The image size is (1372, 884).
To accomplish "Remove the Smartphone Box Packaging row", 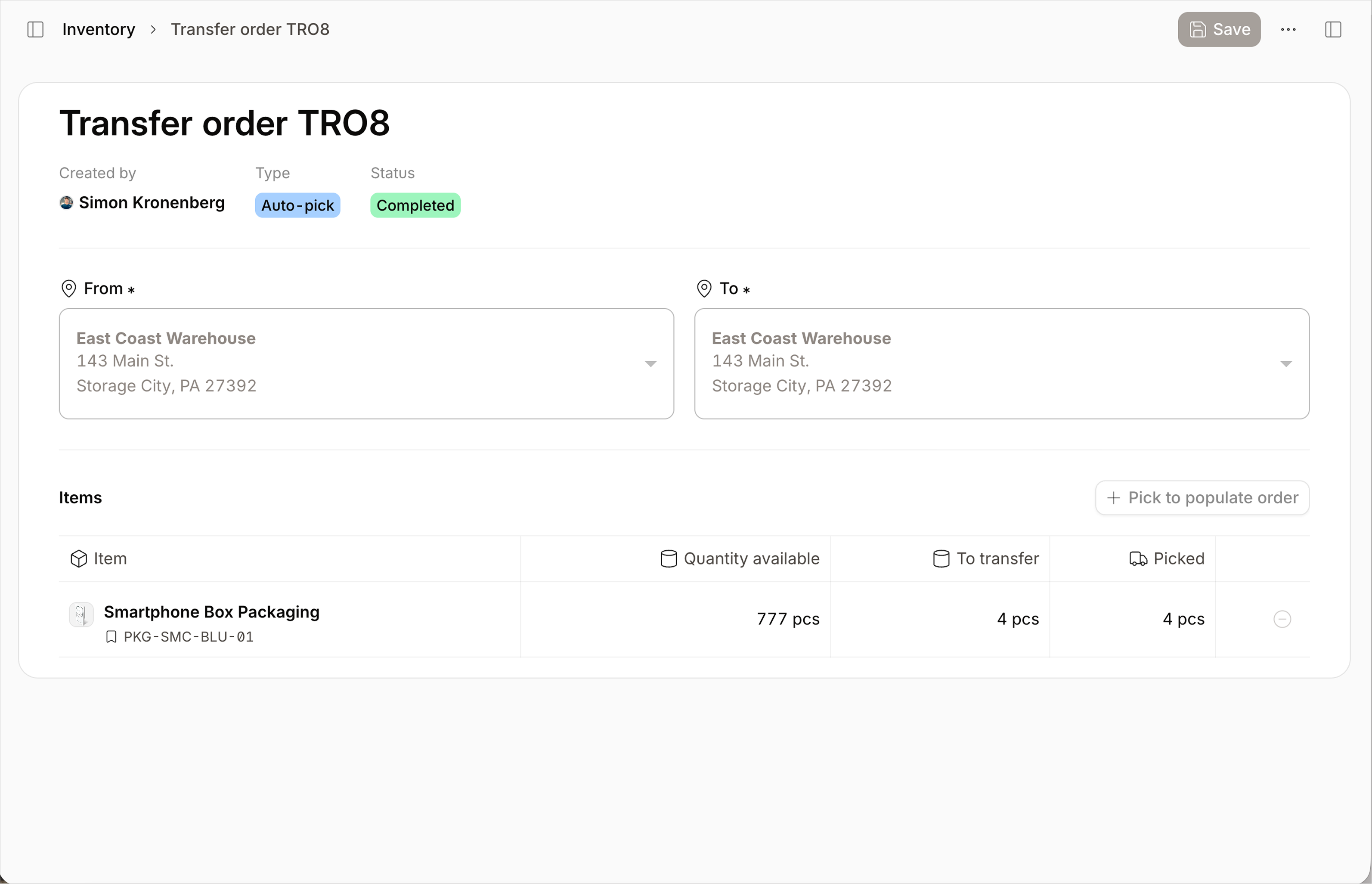I will [1282, 619].
